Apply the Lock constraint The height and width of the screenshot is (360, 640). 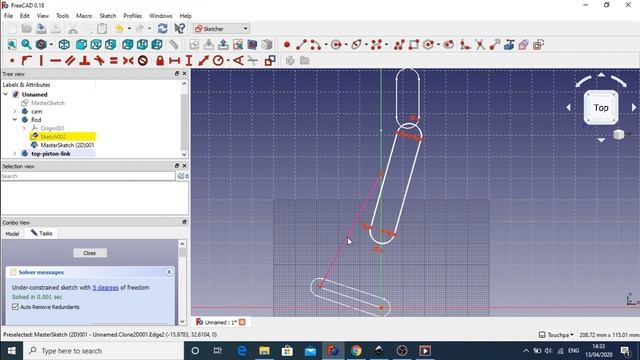point(160,61)
